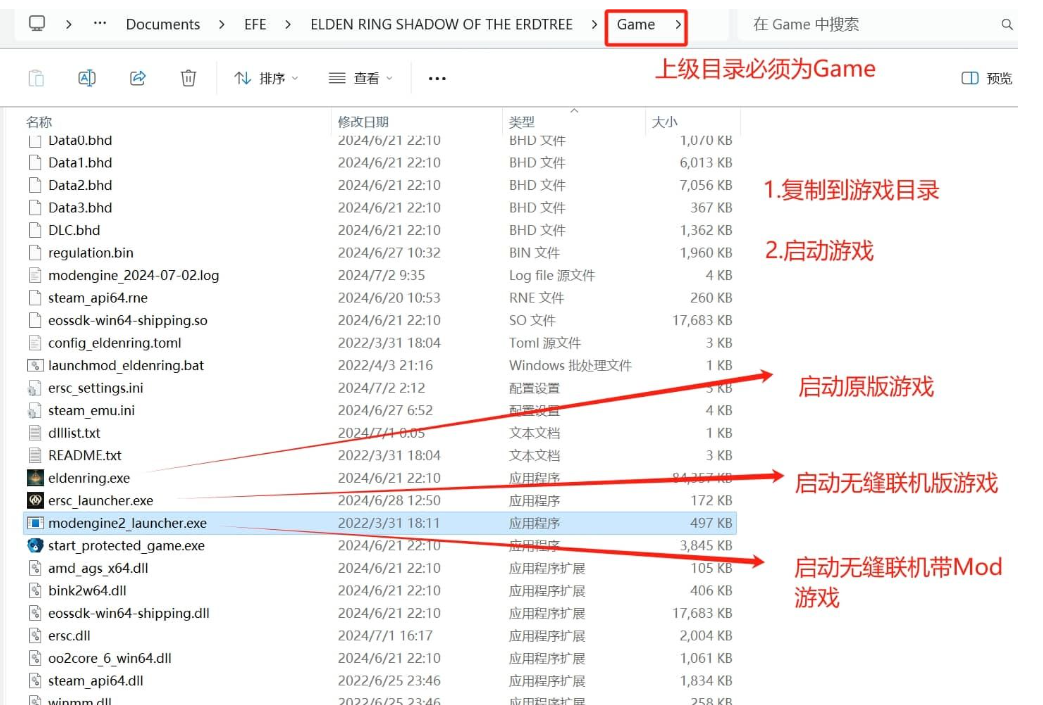Click the modengine2_launcher.exe file icon

click(35, 523)
